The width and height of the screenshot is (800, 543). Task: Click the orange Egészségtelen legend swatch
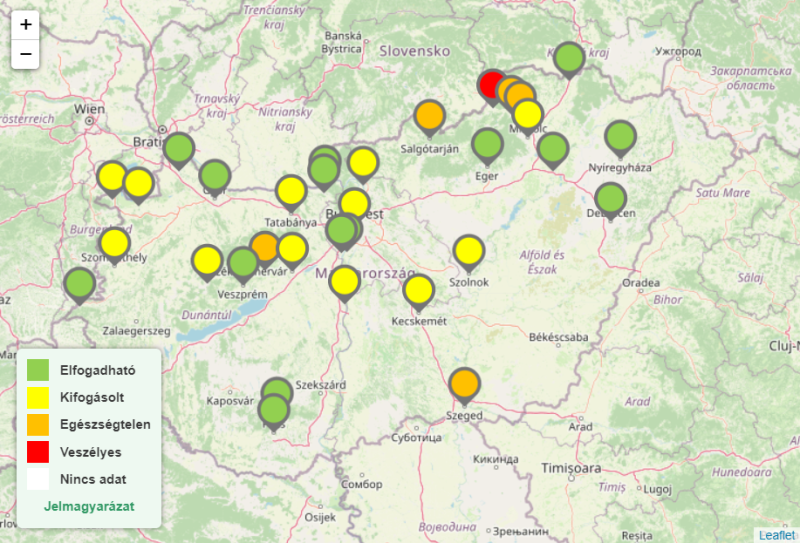(x=38, y=424)
